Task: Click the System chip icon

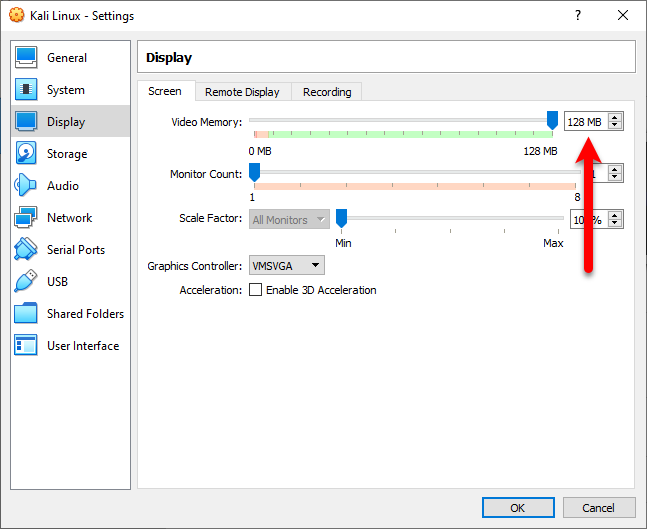Action: (26, 90)
